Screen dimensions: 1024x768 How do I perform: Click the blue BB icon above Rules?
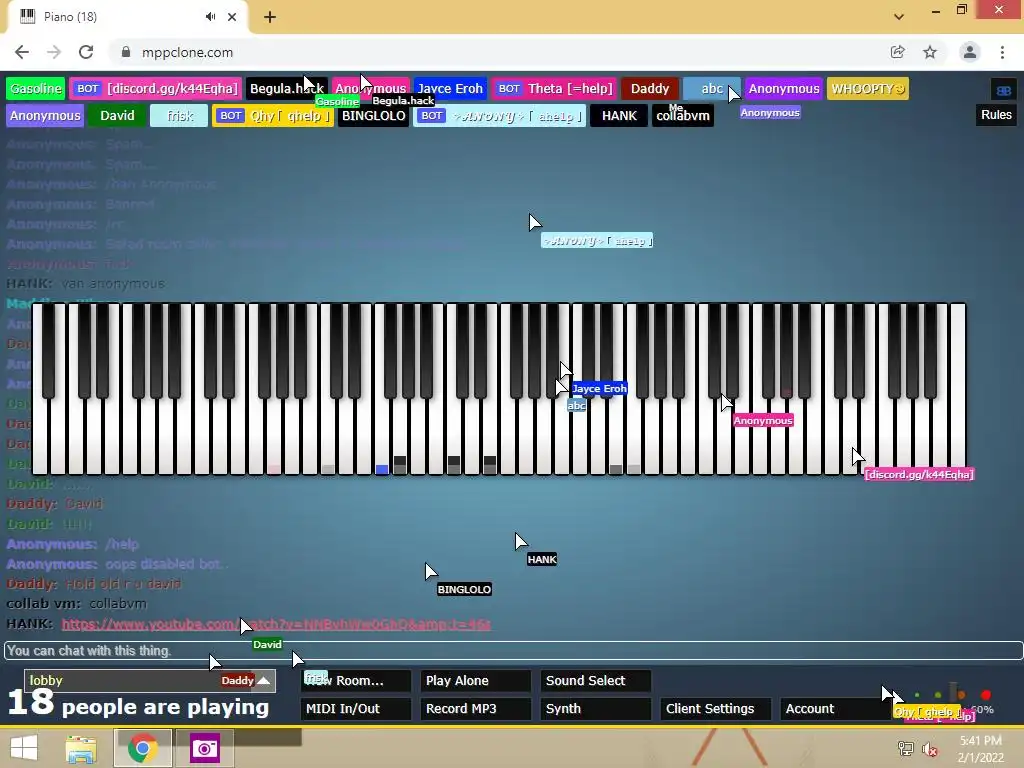point(1004,90)
